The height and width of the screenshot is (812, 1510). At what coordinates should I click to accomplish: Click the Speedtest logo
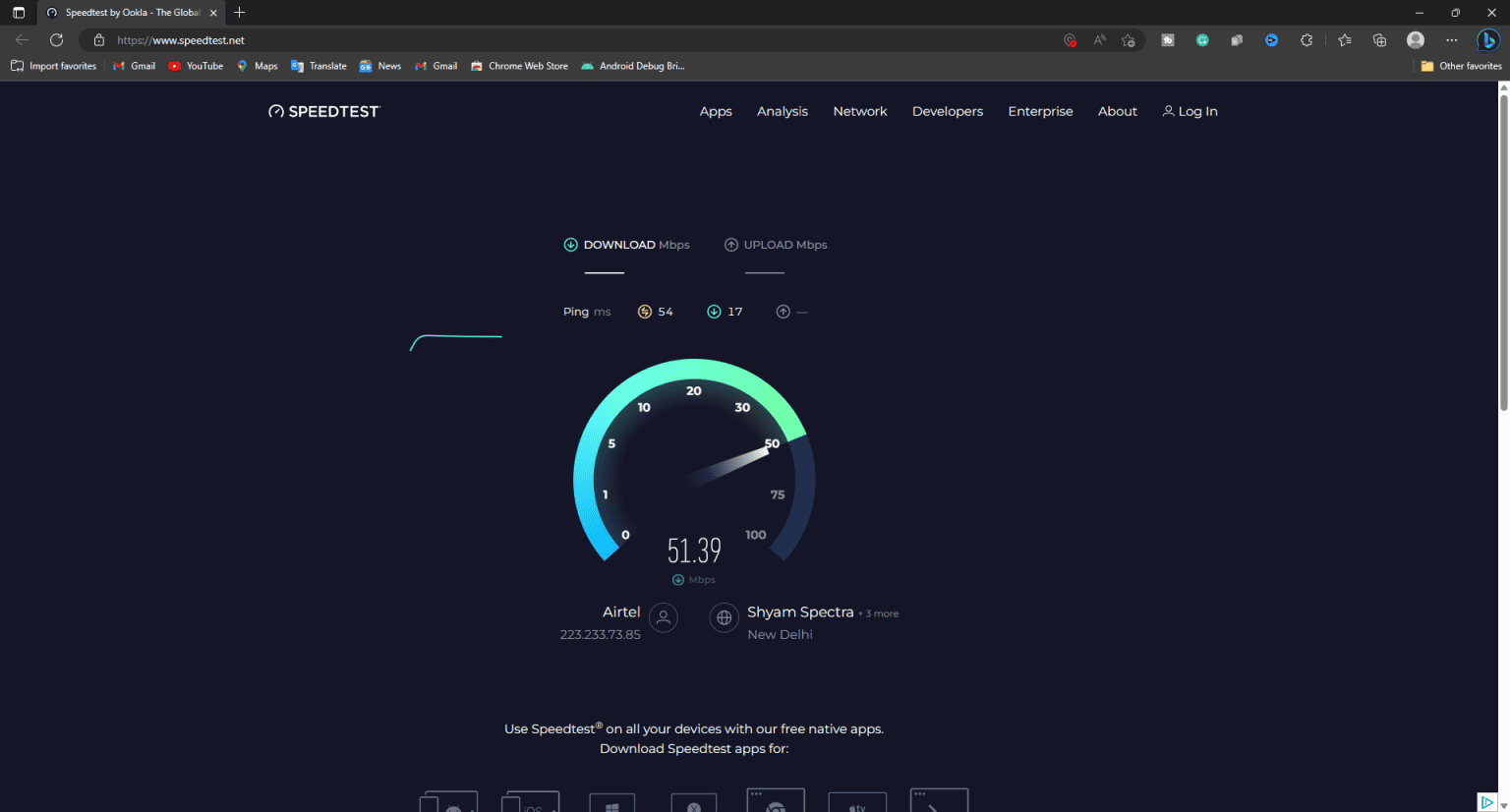324,111
